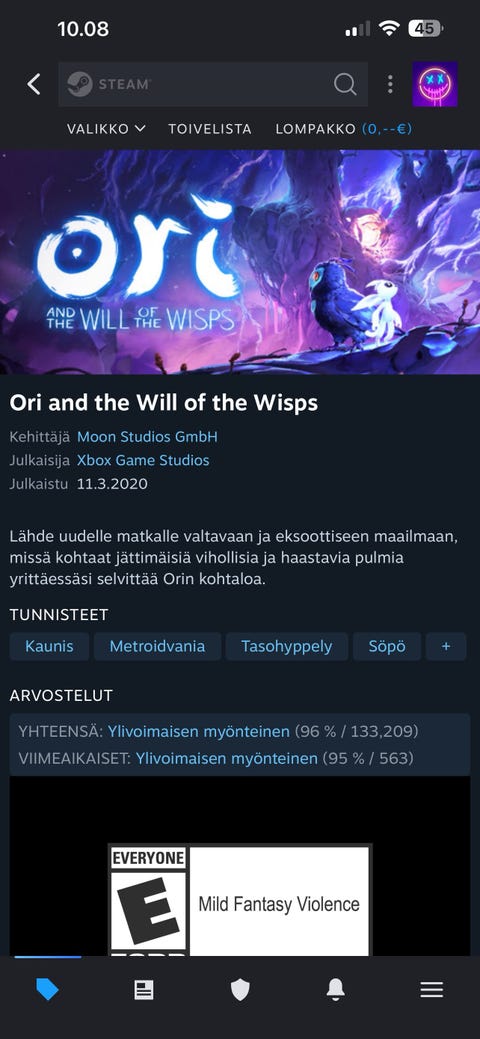Viewport: 480px width, 1039px height.
Task: Open the neon face profile avatar
Action: click(x=435, y=84)
